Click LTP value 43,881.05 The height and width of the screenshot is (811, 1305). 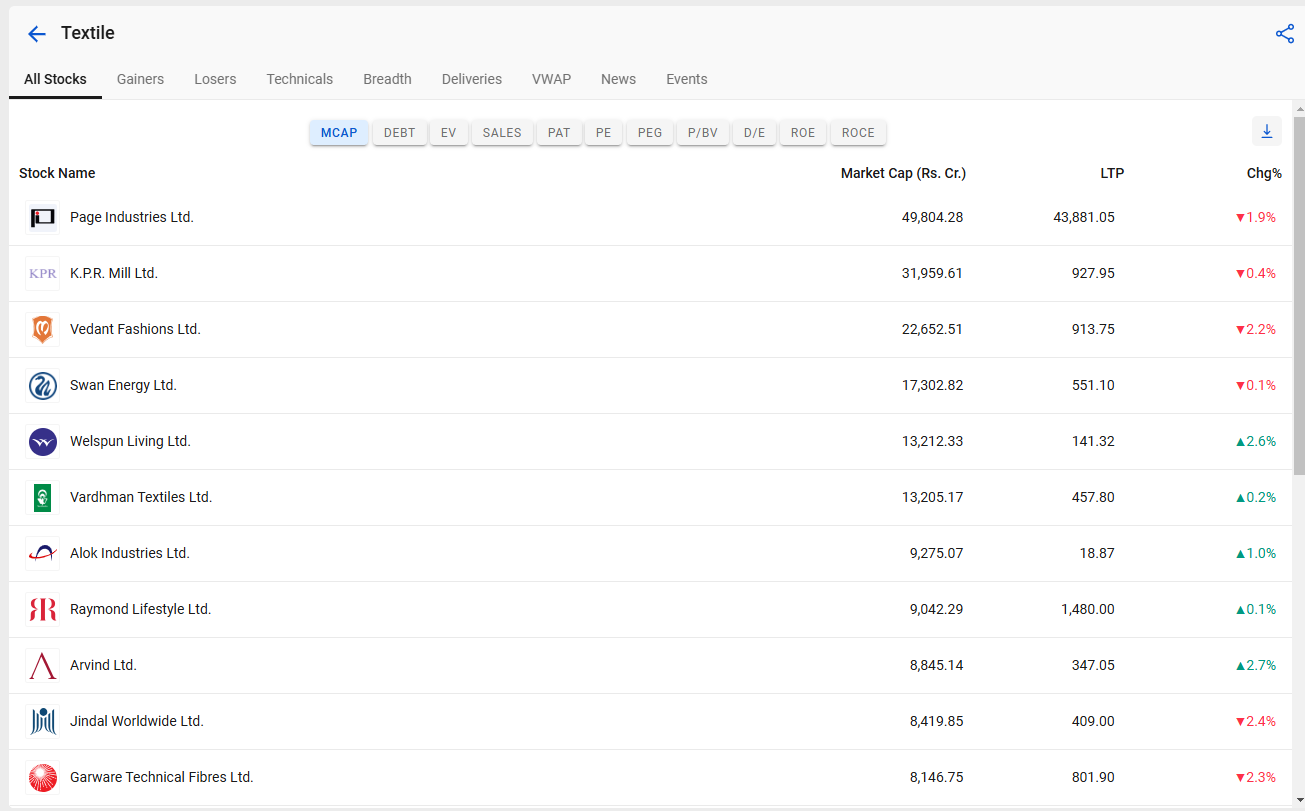1084,217
